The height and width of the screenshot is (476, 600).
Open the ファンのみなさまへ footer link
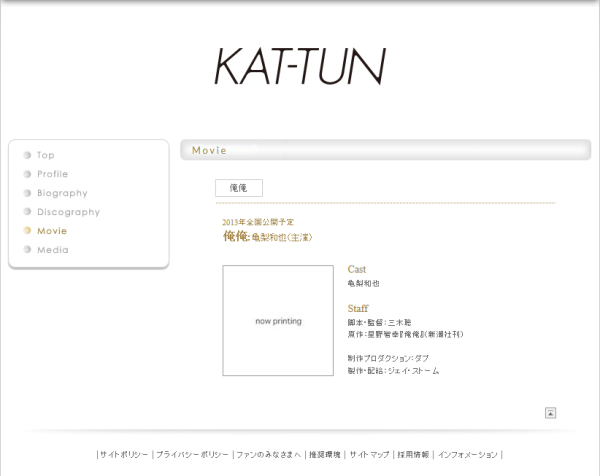pos(269,455)
